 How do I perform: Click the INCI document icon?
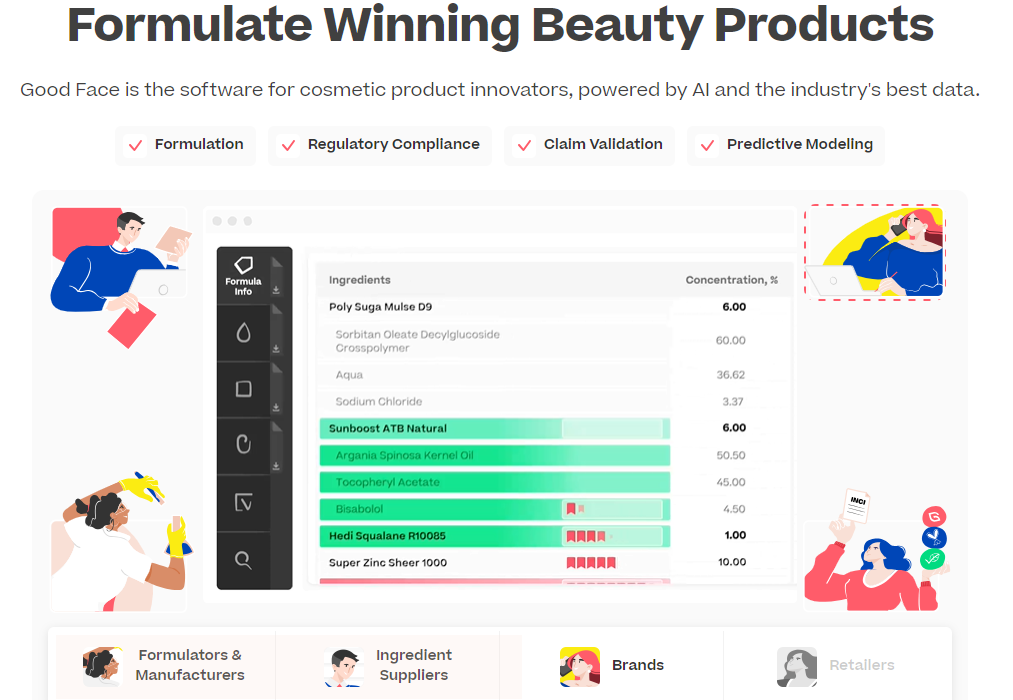(857, 506)
